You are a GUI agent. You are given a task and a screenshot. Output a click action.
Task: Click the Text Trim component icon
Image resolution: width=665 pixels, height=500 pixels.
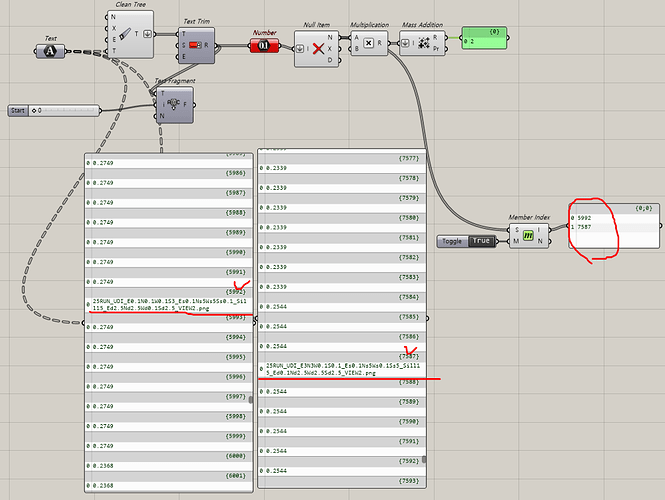click(x=195, y=45)
